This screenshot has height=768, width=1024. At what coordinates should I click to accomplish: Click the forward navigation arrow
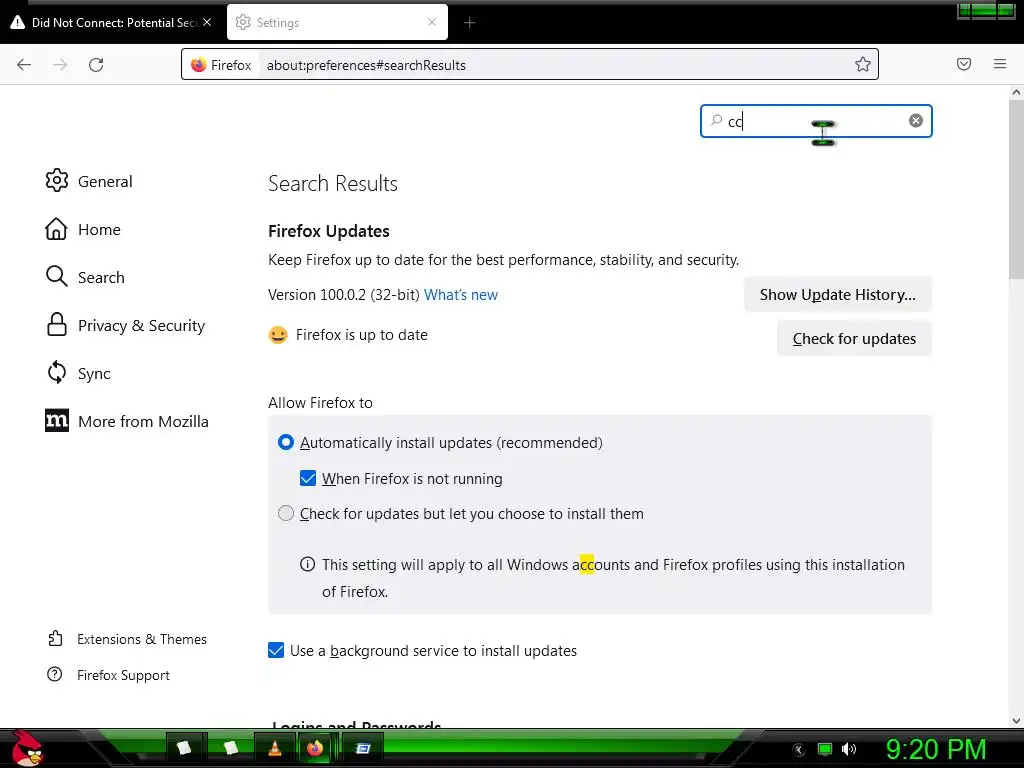tap(60, 65)
